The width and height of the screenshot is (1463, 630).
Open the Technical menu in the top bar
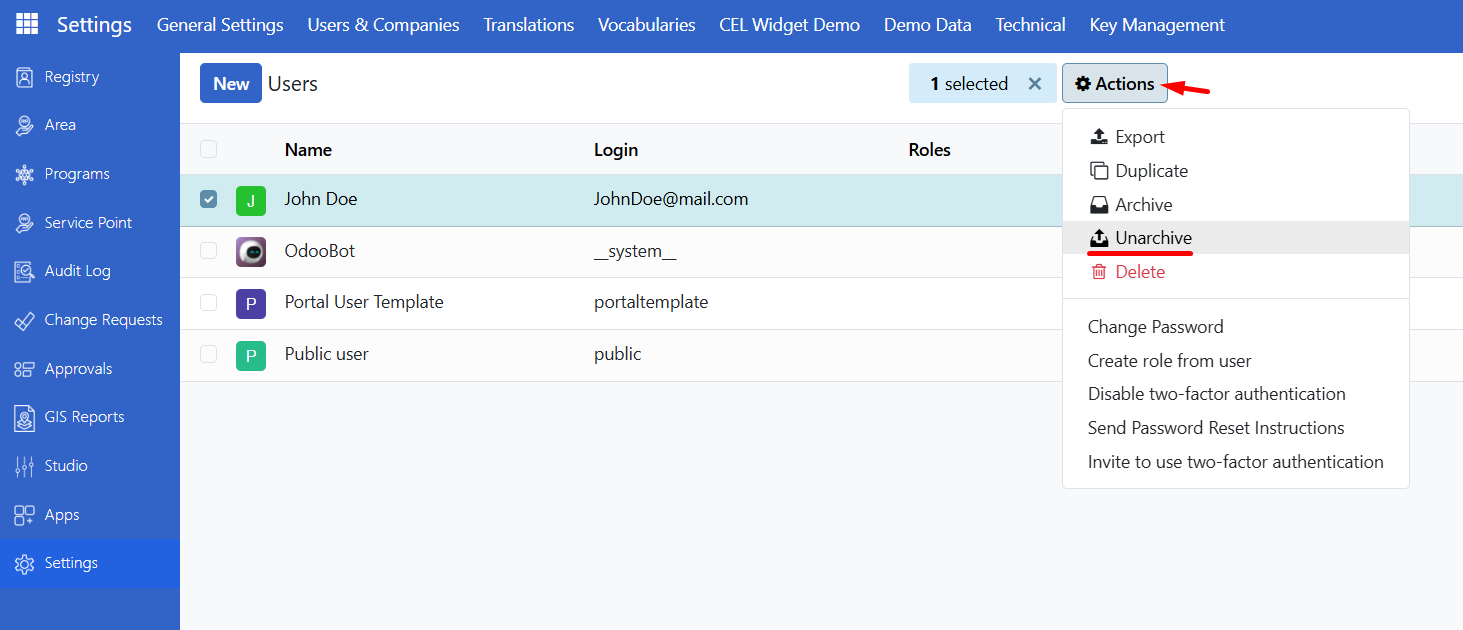[x=1030, y=24]
